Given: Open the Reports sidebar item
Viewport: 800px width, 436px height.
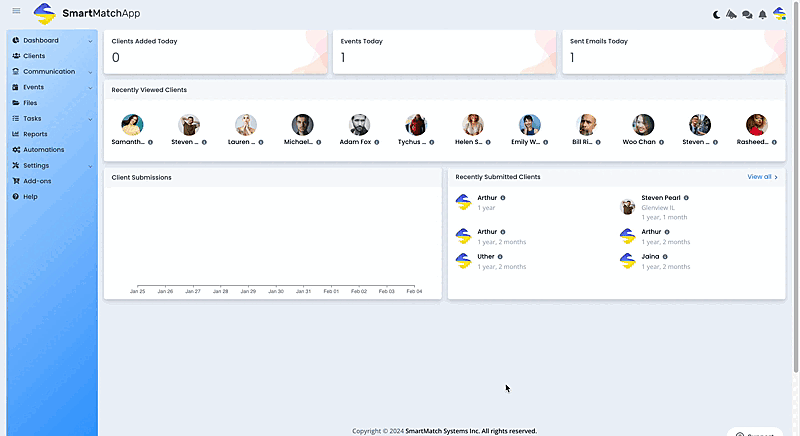Looking at the screenshot, I should (35, 134).
